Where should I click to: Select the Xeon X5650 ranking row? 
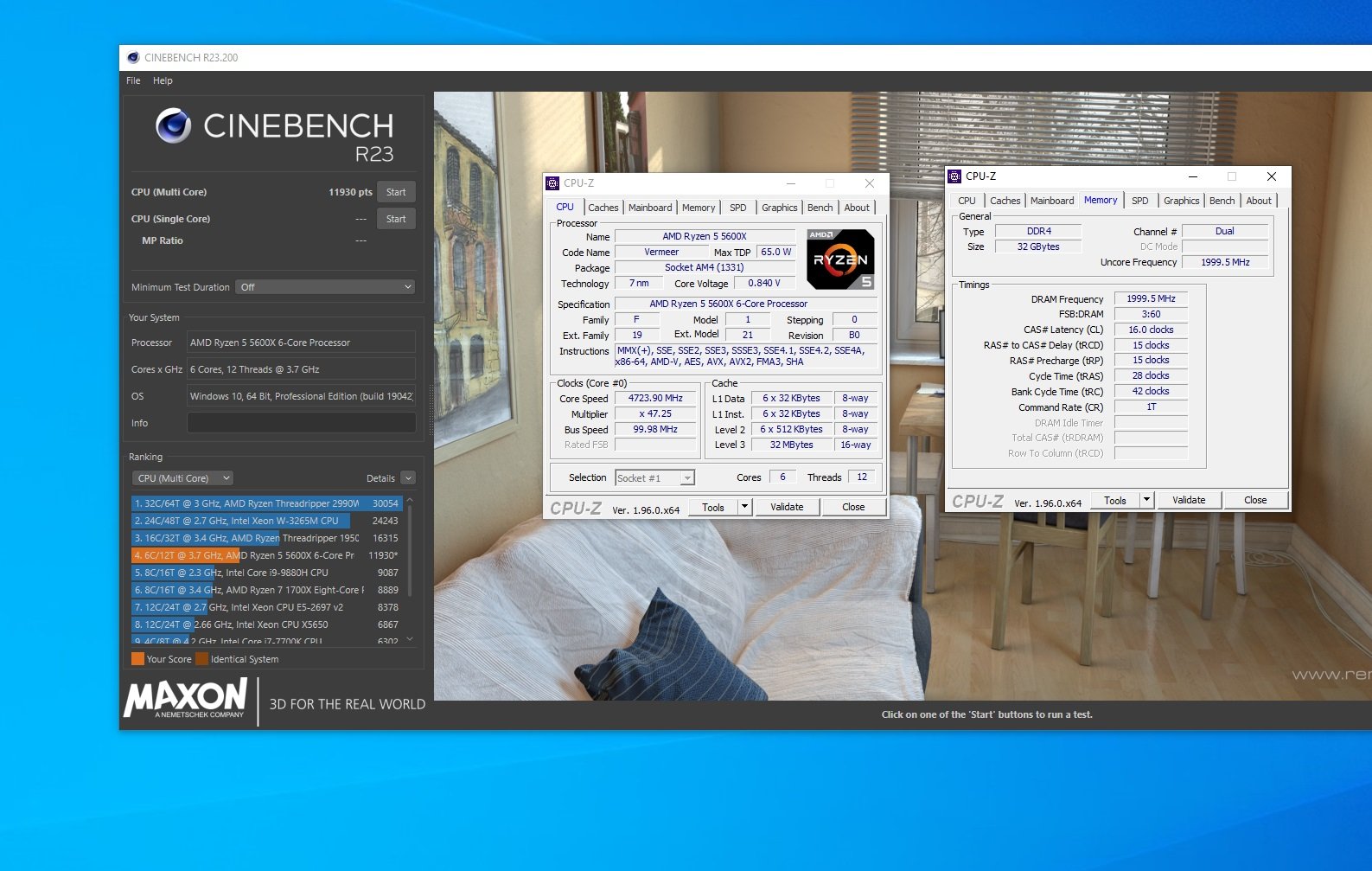click(266, 624)
